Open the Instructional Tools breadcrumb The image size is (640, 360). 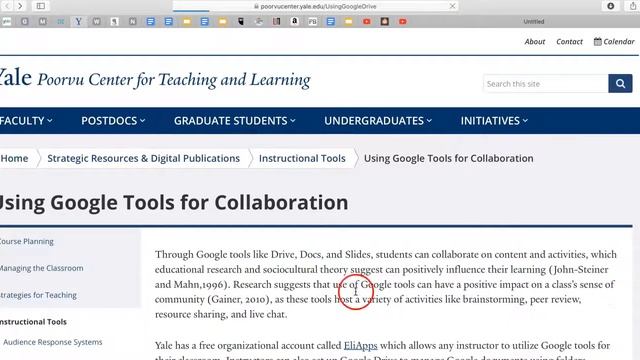[x=302, y=158]
